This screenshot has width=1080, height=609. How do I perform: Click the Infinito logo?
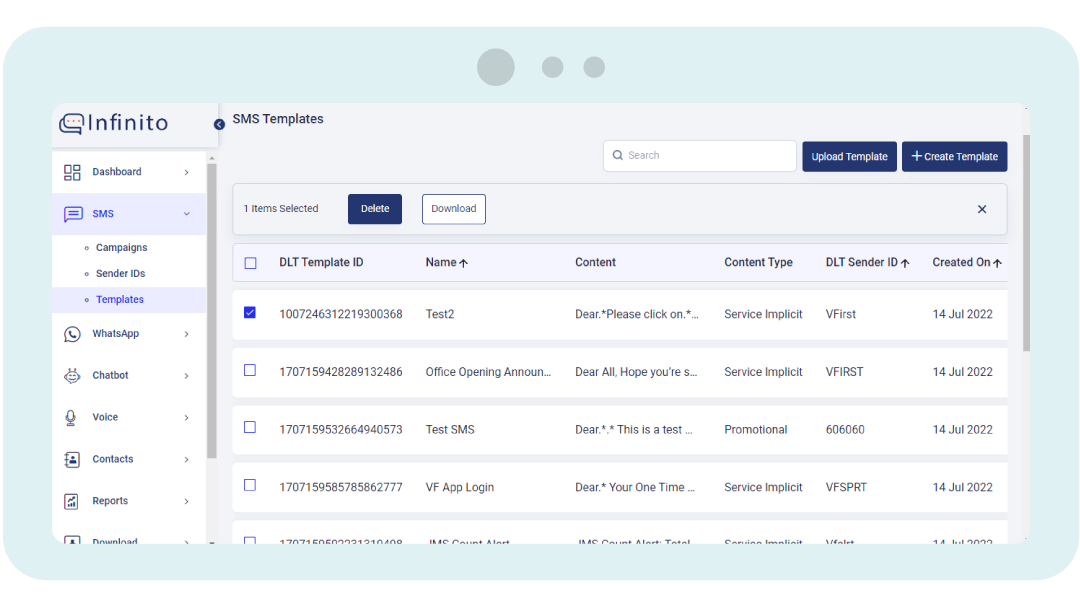114,123
